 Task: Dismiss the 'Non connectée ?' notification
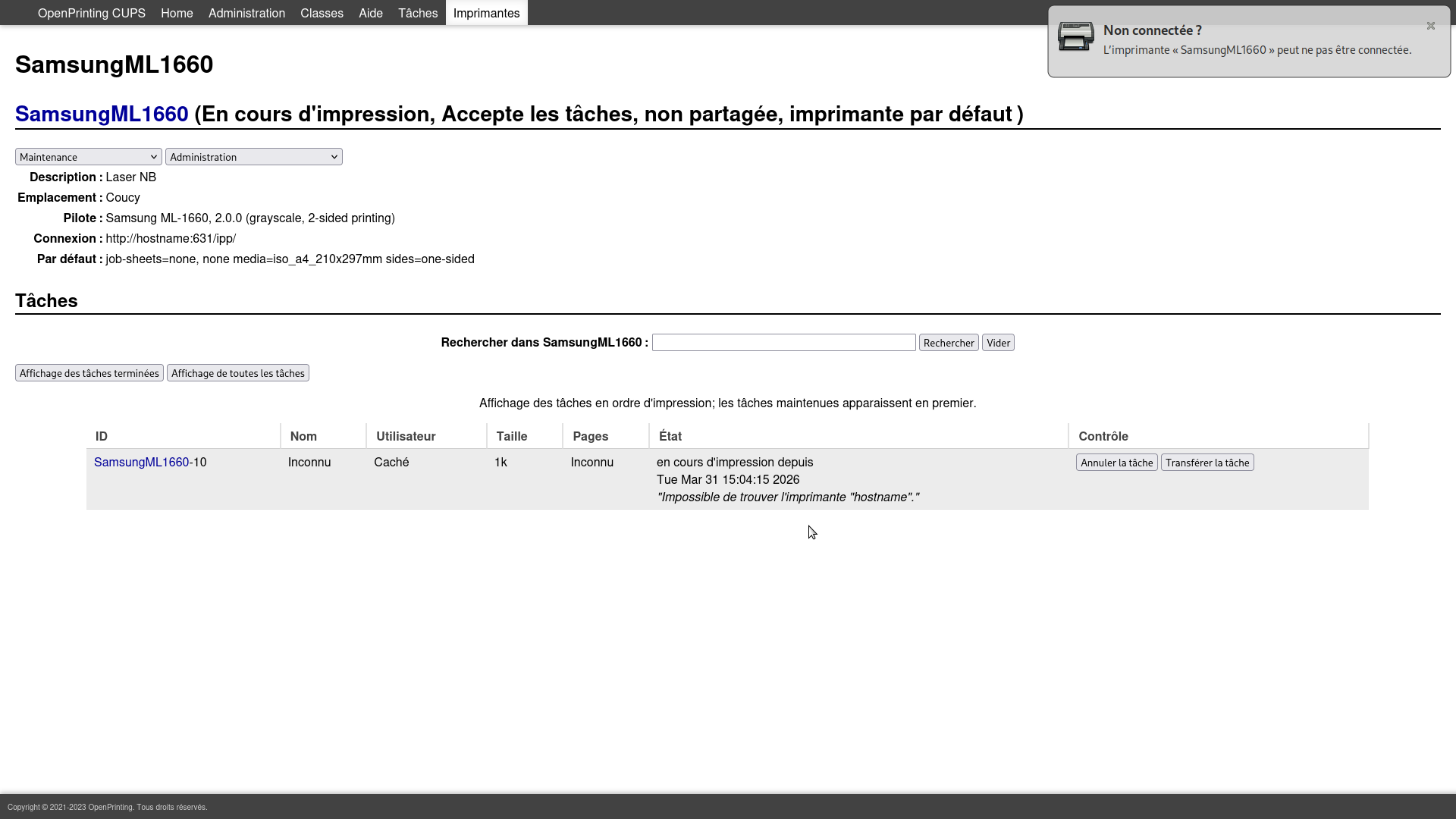(x=1430, y=26)
